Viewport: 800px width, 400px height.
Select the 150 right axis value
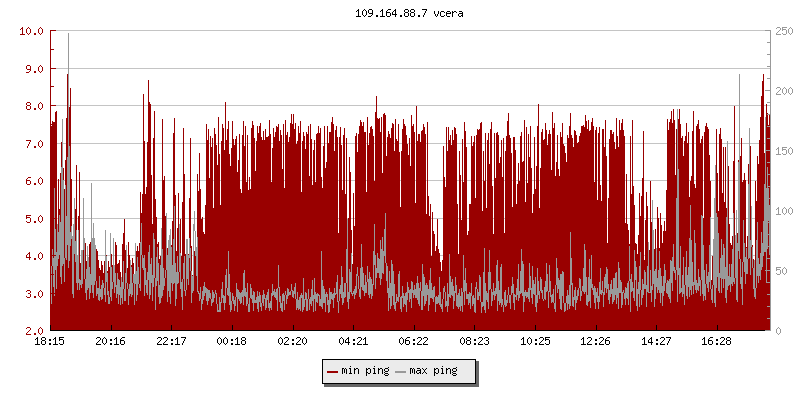coord(783,151)
